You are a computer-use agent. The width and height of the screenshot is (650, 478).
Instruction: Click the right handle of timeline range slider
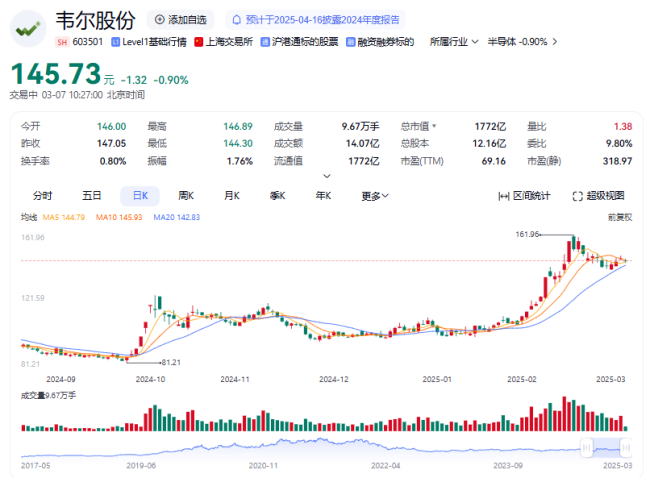(626, 448)
